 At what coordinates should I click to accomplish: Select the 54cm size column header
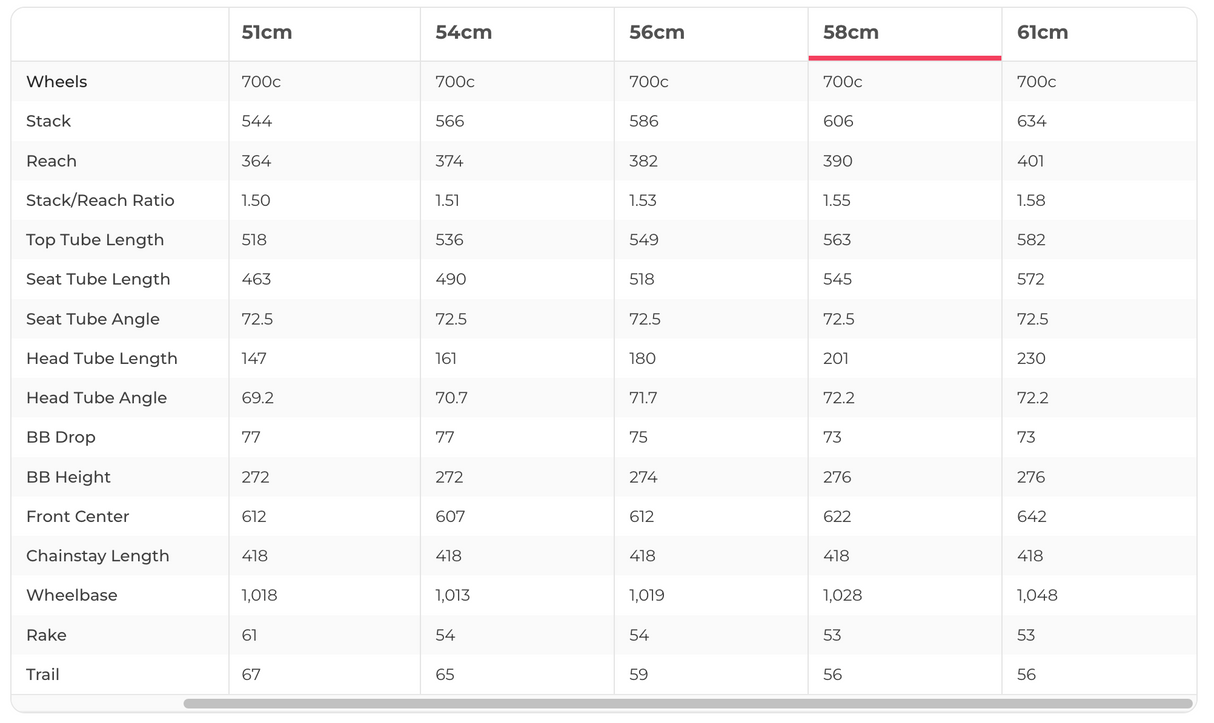(x=463, y=32)
